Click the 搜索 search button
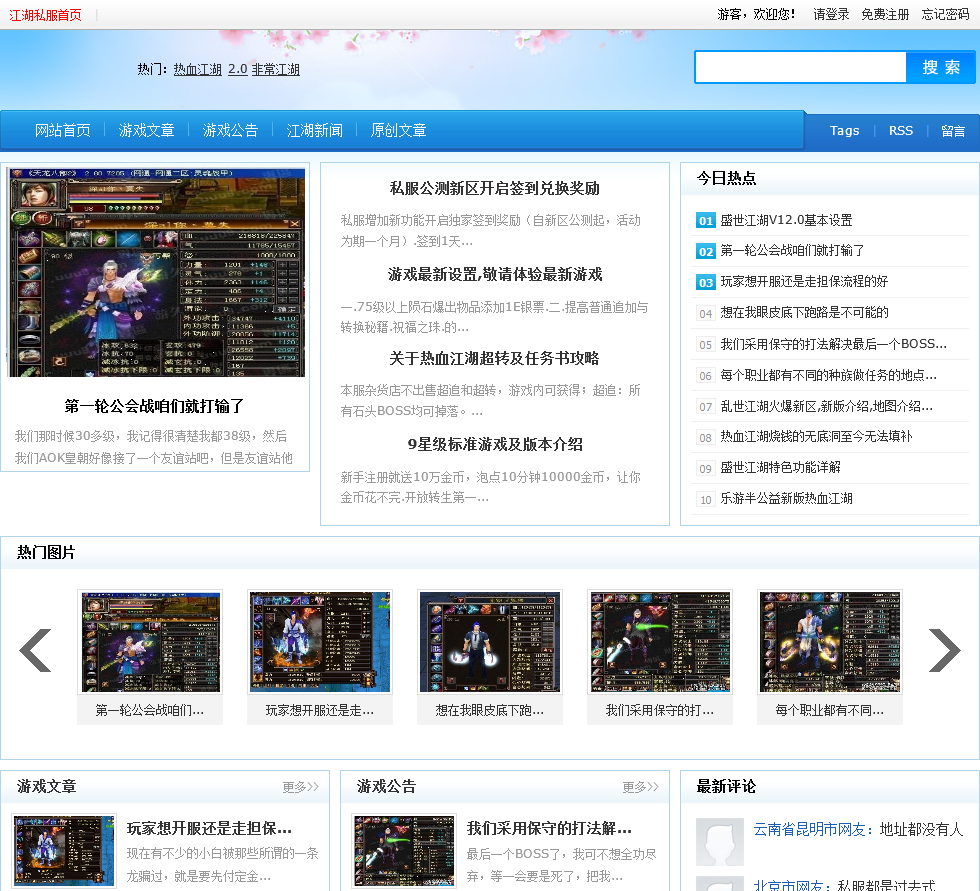Screen dimensions: 980x891 [x=941, y=67]
